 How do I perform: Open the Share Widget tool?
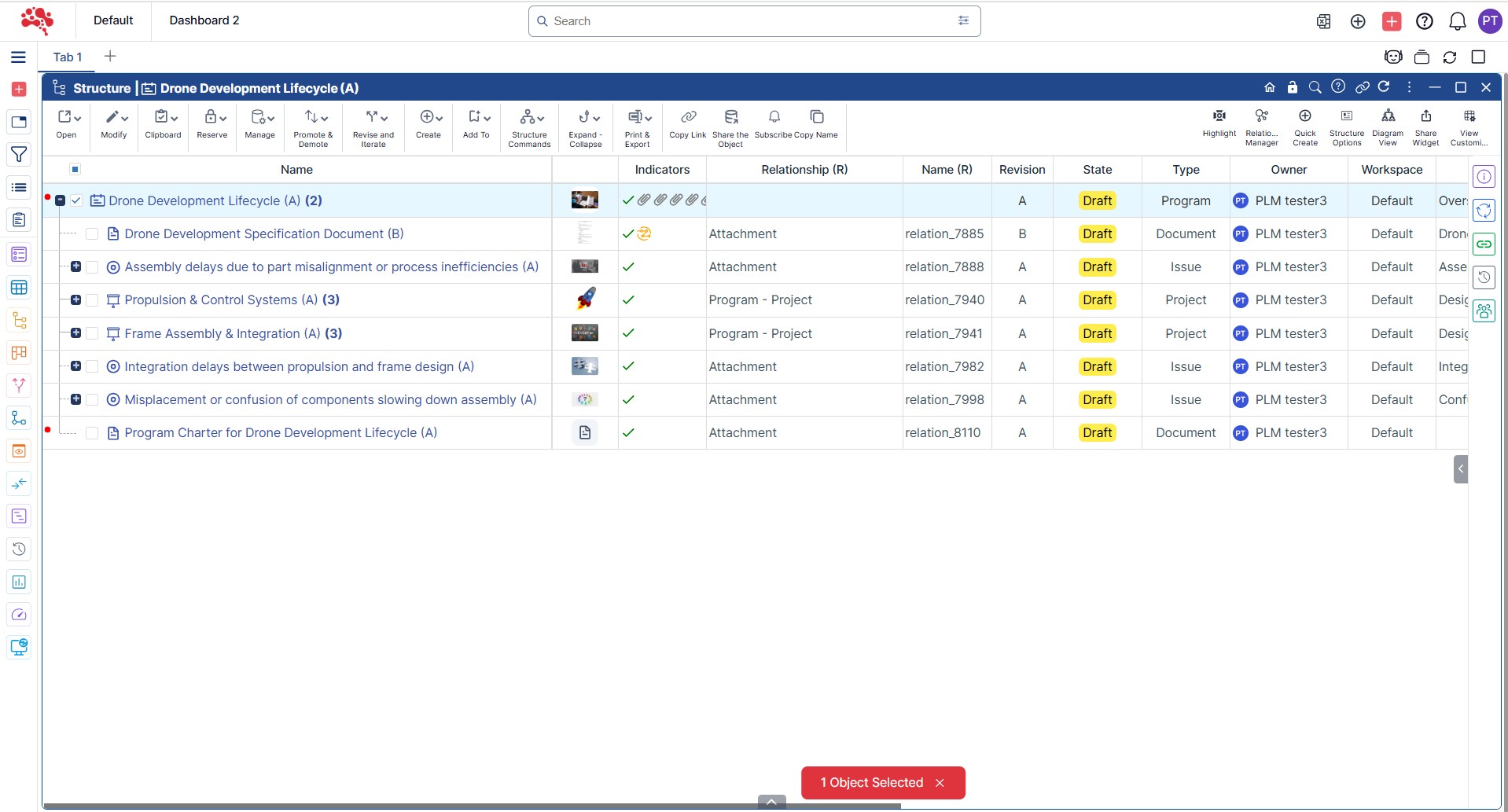coord(1425,117)
